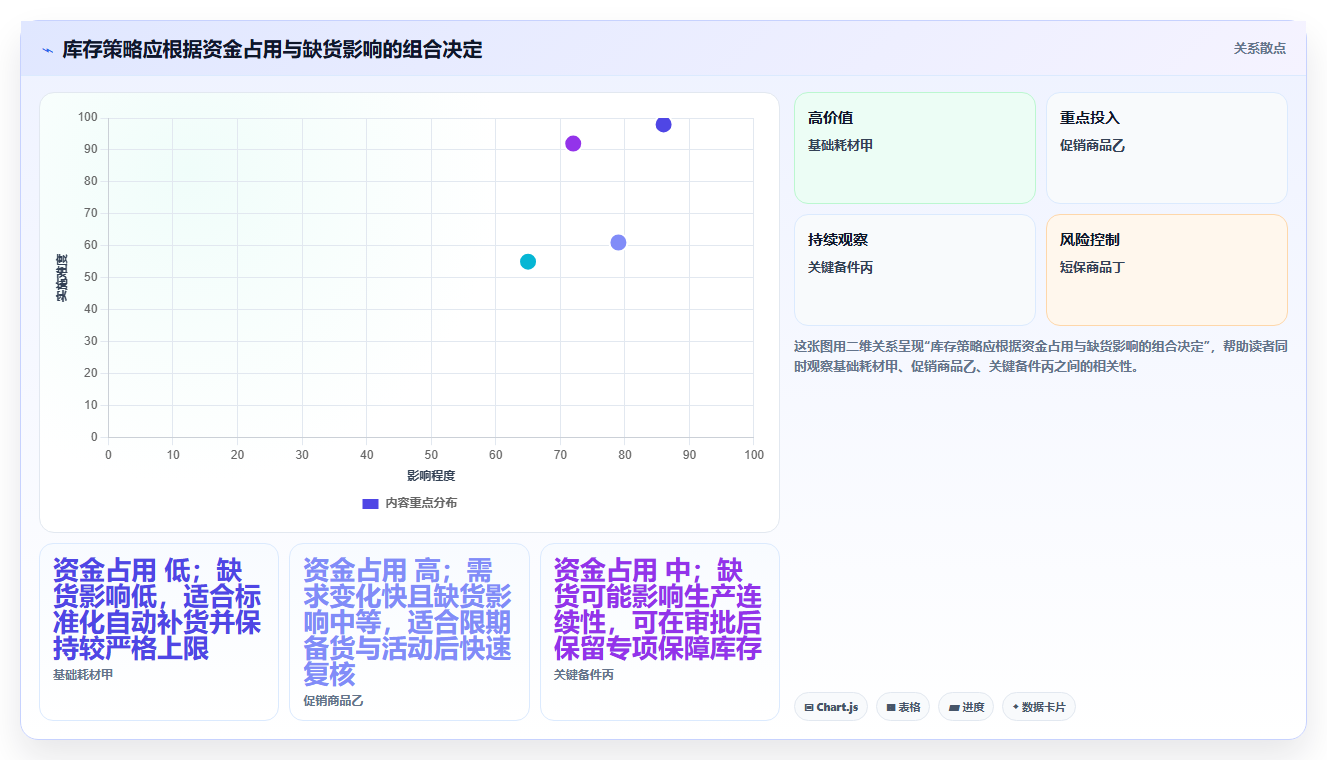This screenshot has height=760, width=1327.
Task: Click the icon in the 表格 tag
Action: pos(890,707)
